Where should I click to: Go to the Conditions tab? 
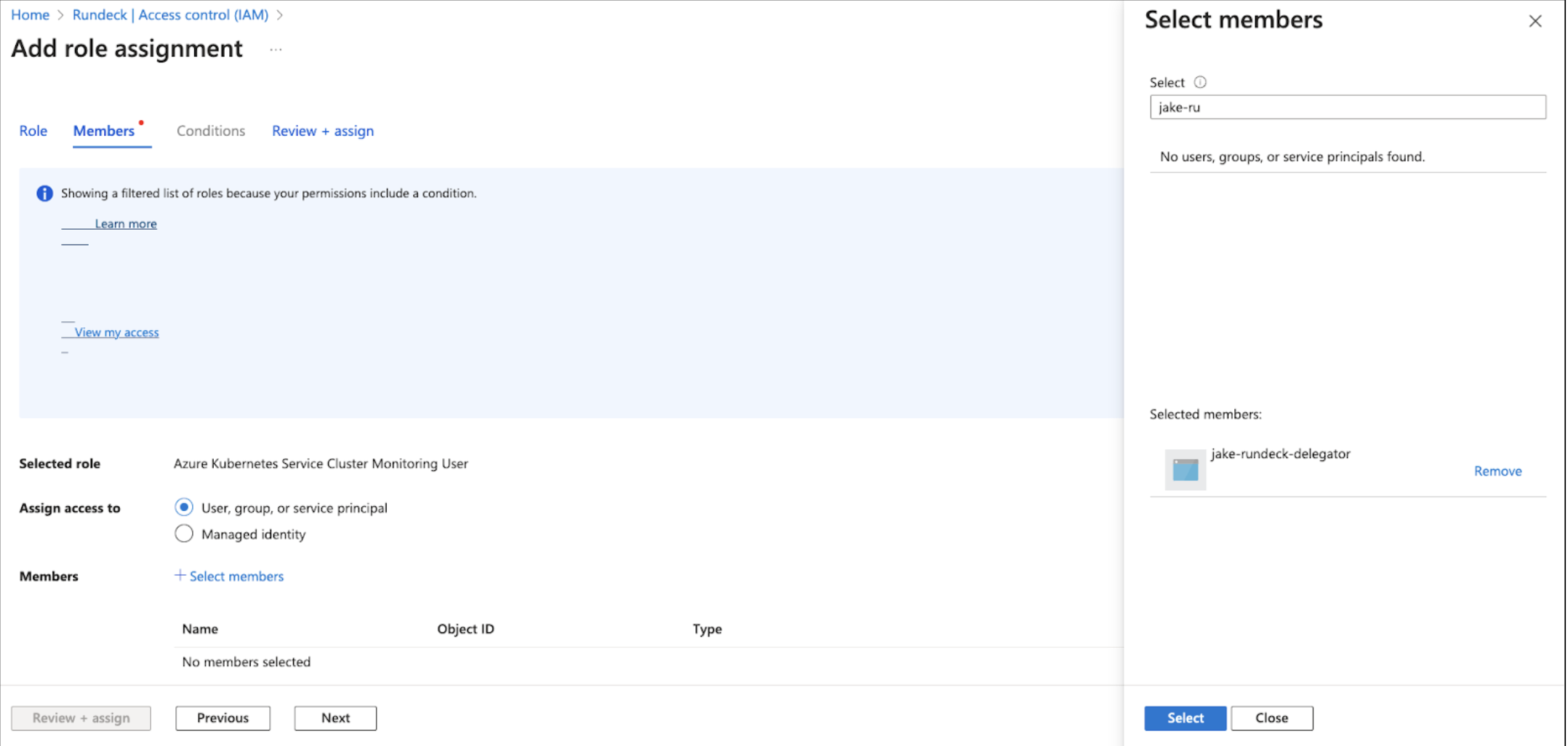(x=211, y=131)
